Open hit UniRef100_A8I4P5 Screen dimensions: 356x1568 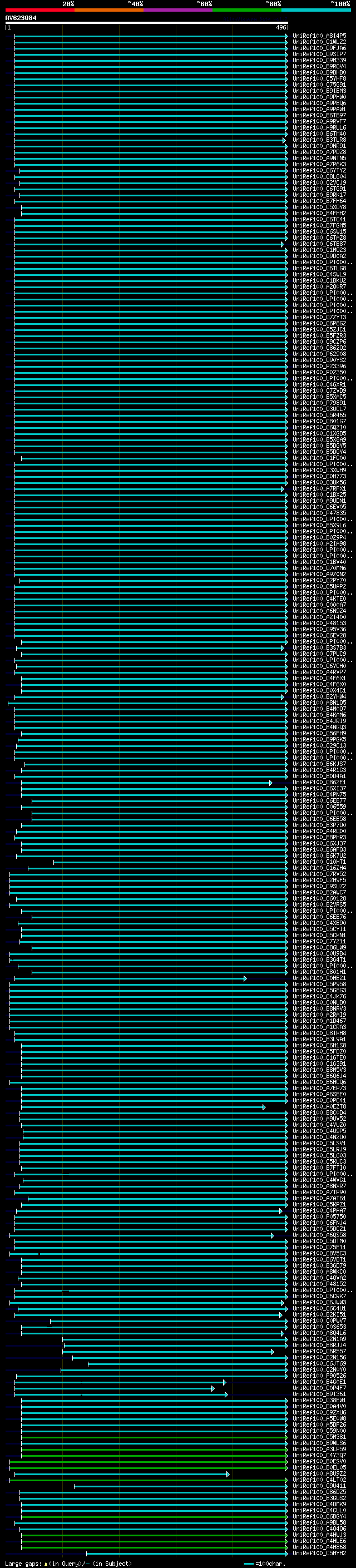319,36
